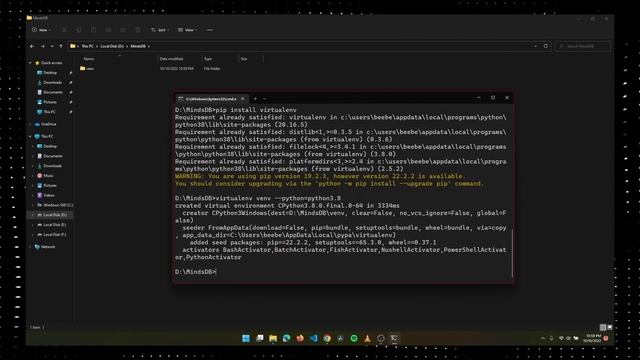Open the Sort dropdown in File Explorer
The image size is (640, 360).
point(160,30)
